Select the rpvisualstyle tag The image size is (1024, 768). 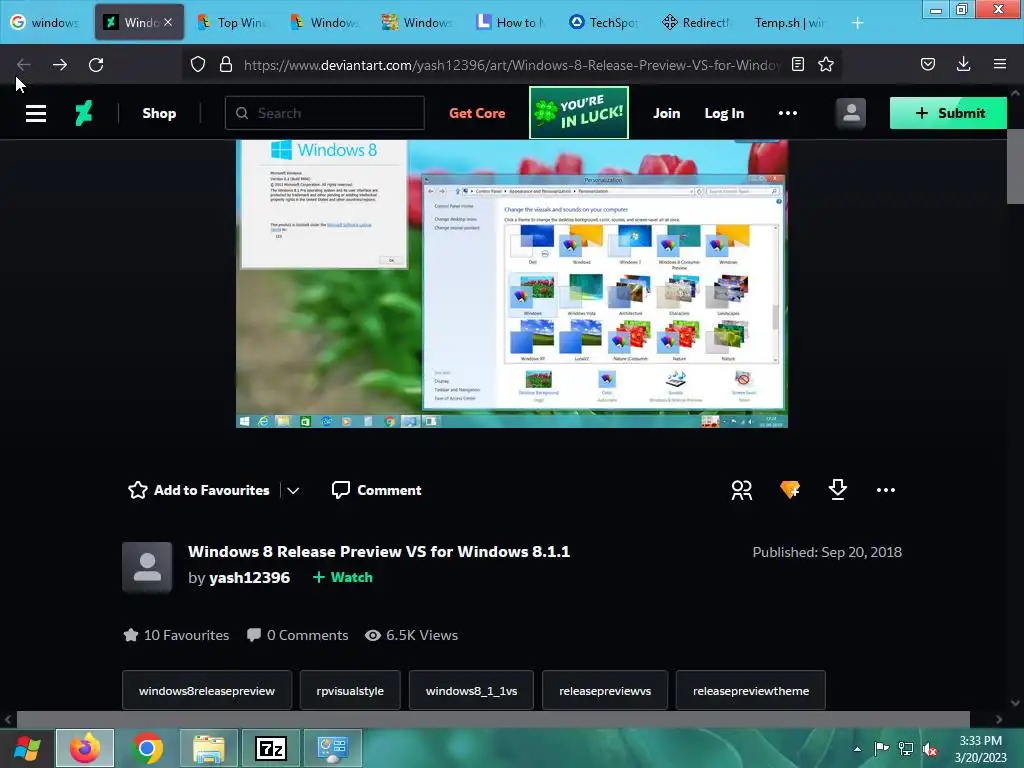click(350, 690)
